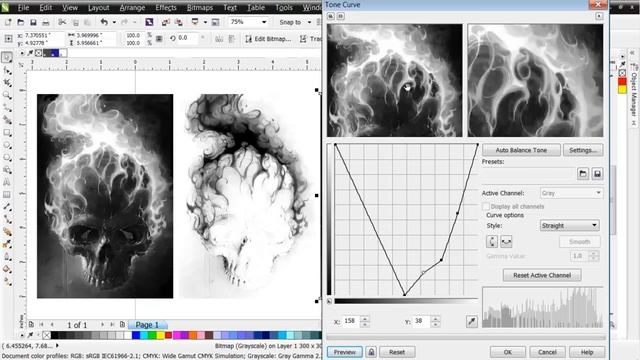Expand the application launcher dropdown arrow
This screenshot has width=640, height=360.
[205, 22]
